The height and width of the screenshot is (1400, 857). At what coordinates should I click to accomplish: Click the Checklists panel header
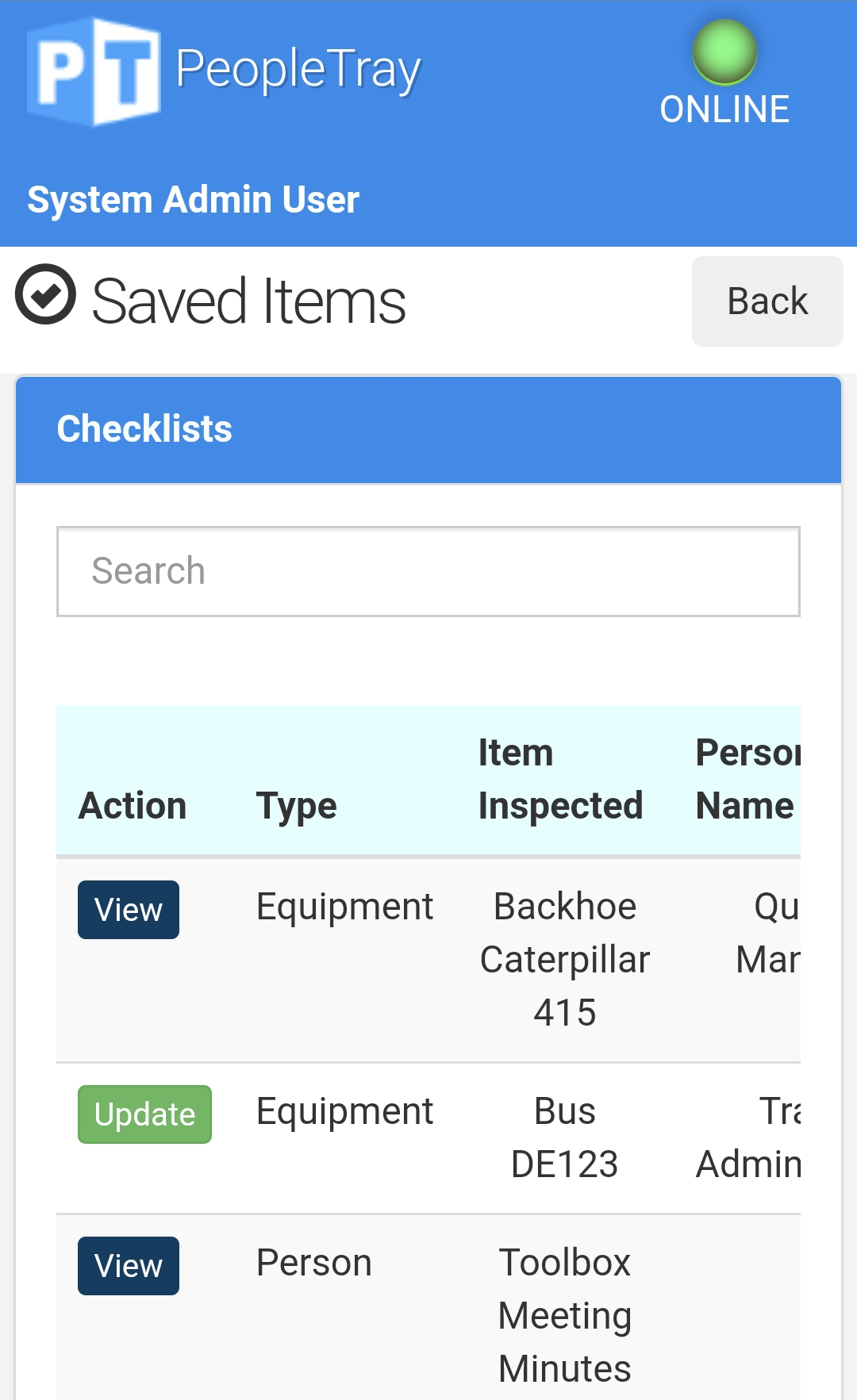click(144, 428)
